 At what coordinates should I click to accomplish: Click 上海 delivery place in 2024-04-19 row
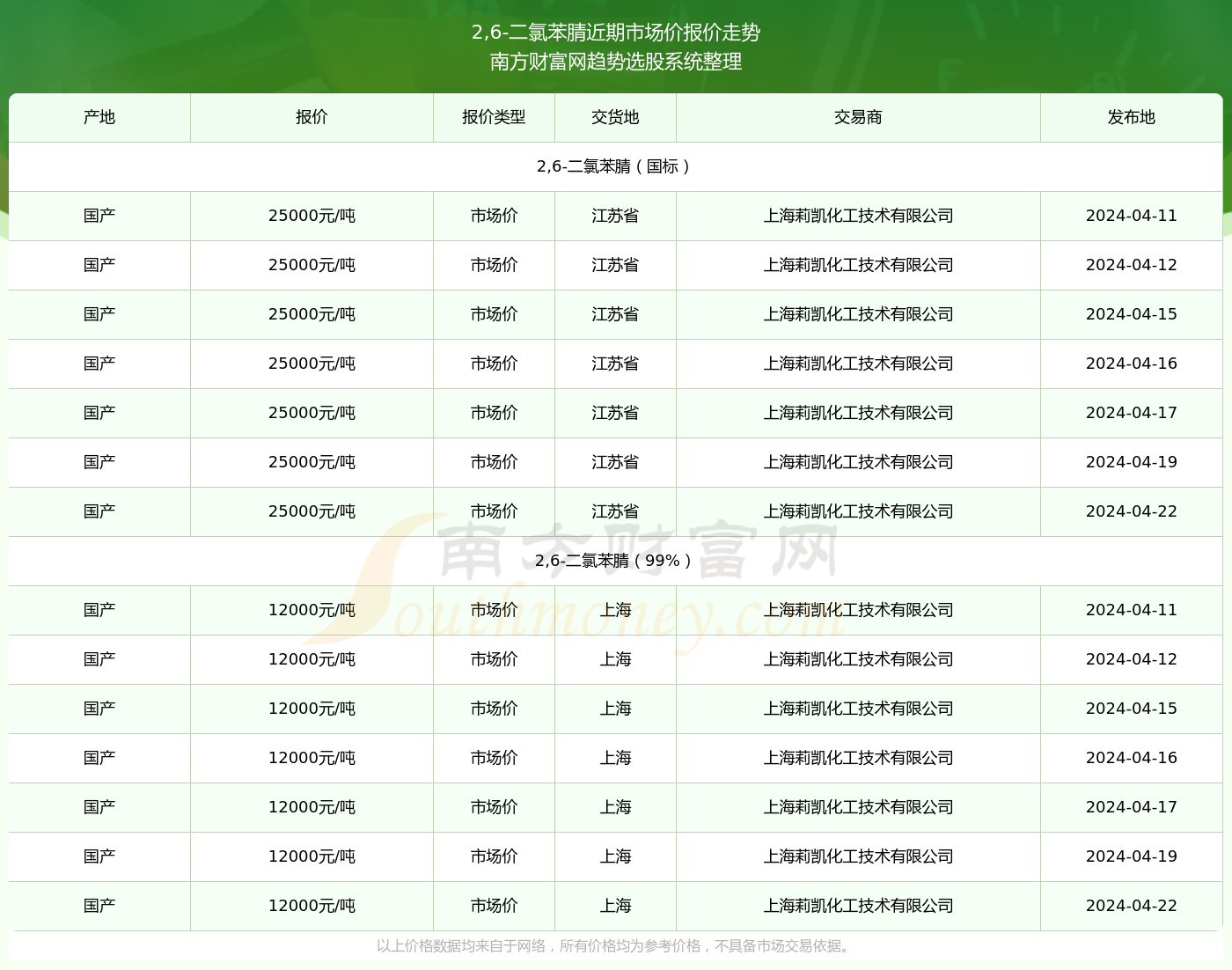(615, 856)
